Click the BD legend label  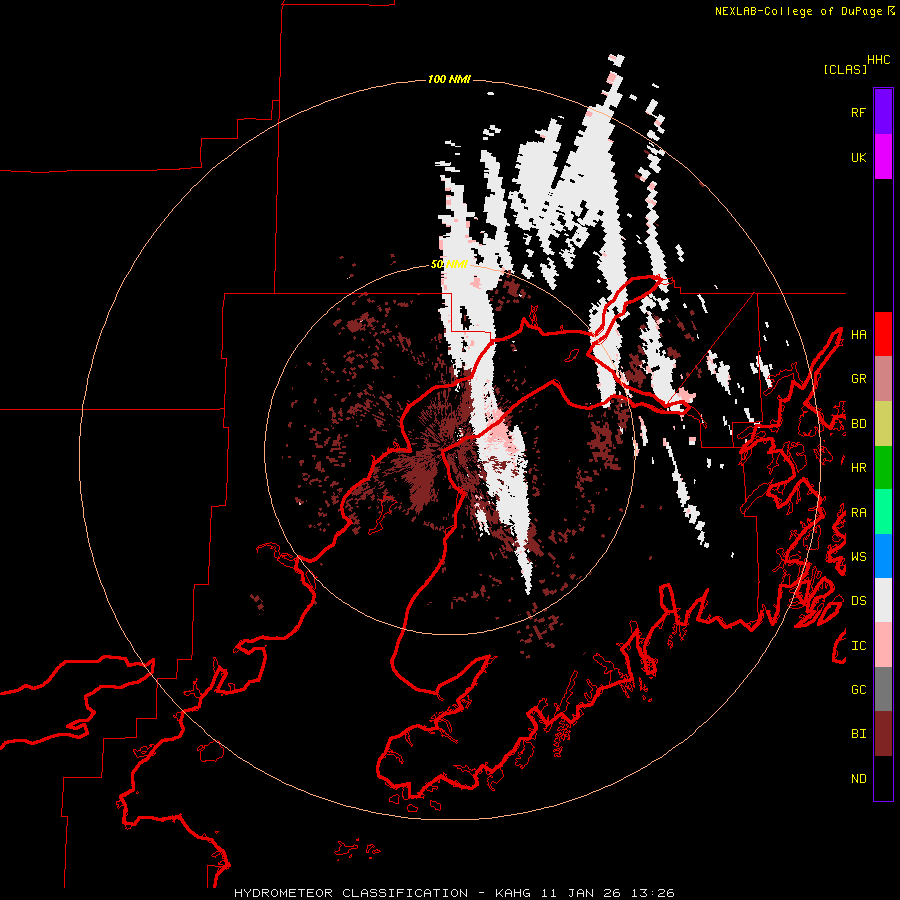click(858, 424)
